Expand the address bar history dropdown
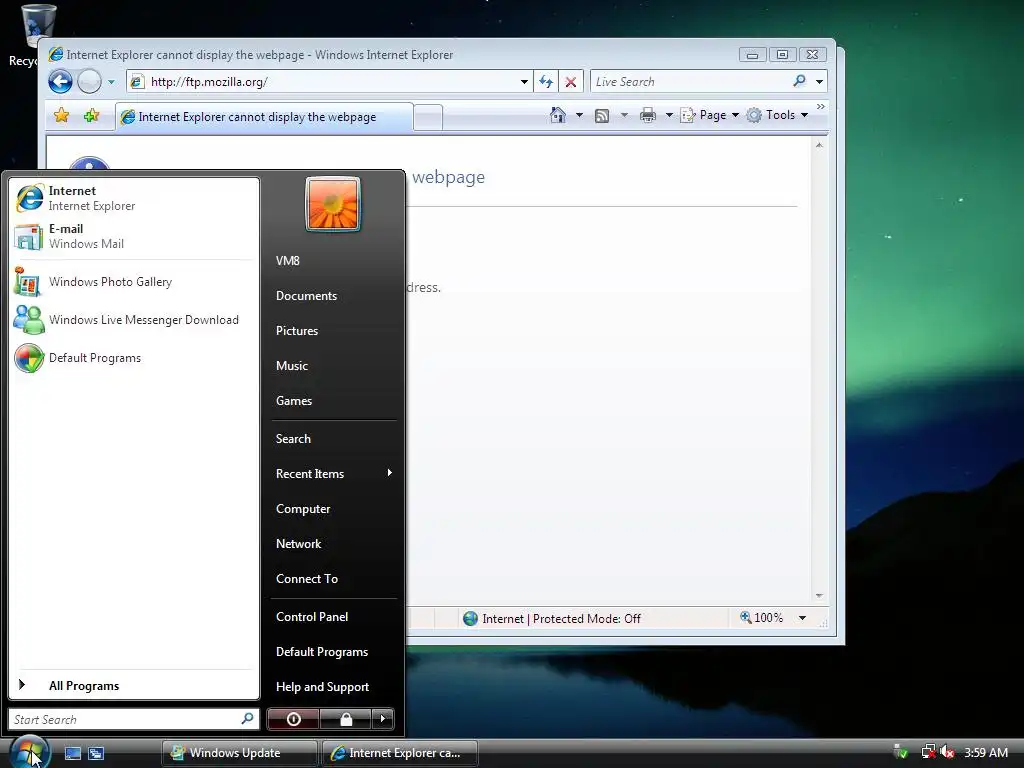This screenshot has height=768, width=1024. (x=524, y=82)
